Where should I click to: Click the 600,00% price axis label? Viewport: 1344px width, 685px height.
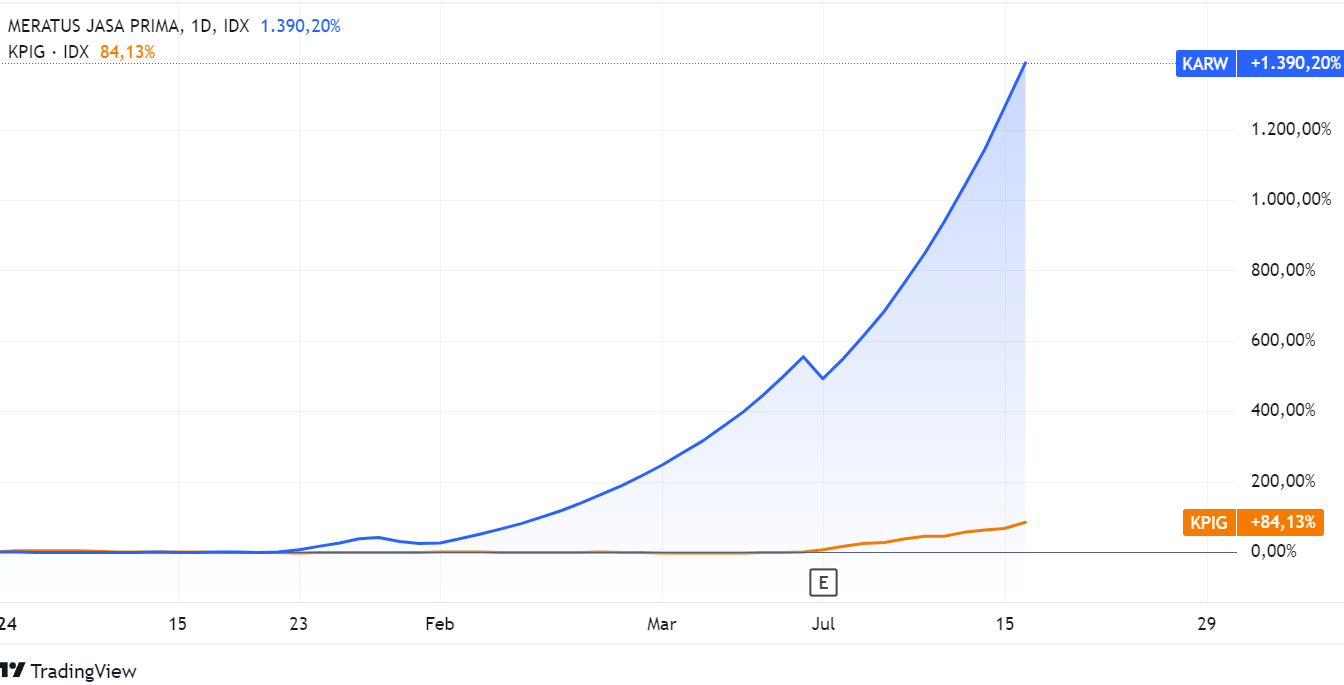[x=1284, y=340]
